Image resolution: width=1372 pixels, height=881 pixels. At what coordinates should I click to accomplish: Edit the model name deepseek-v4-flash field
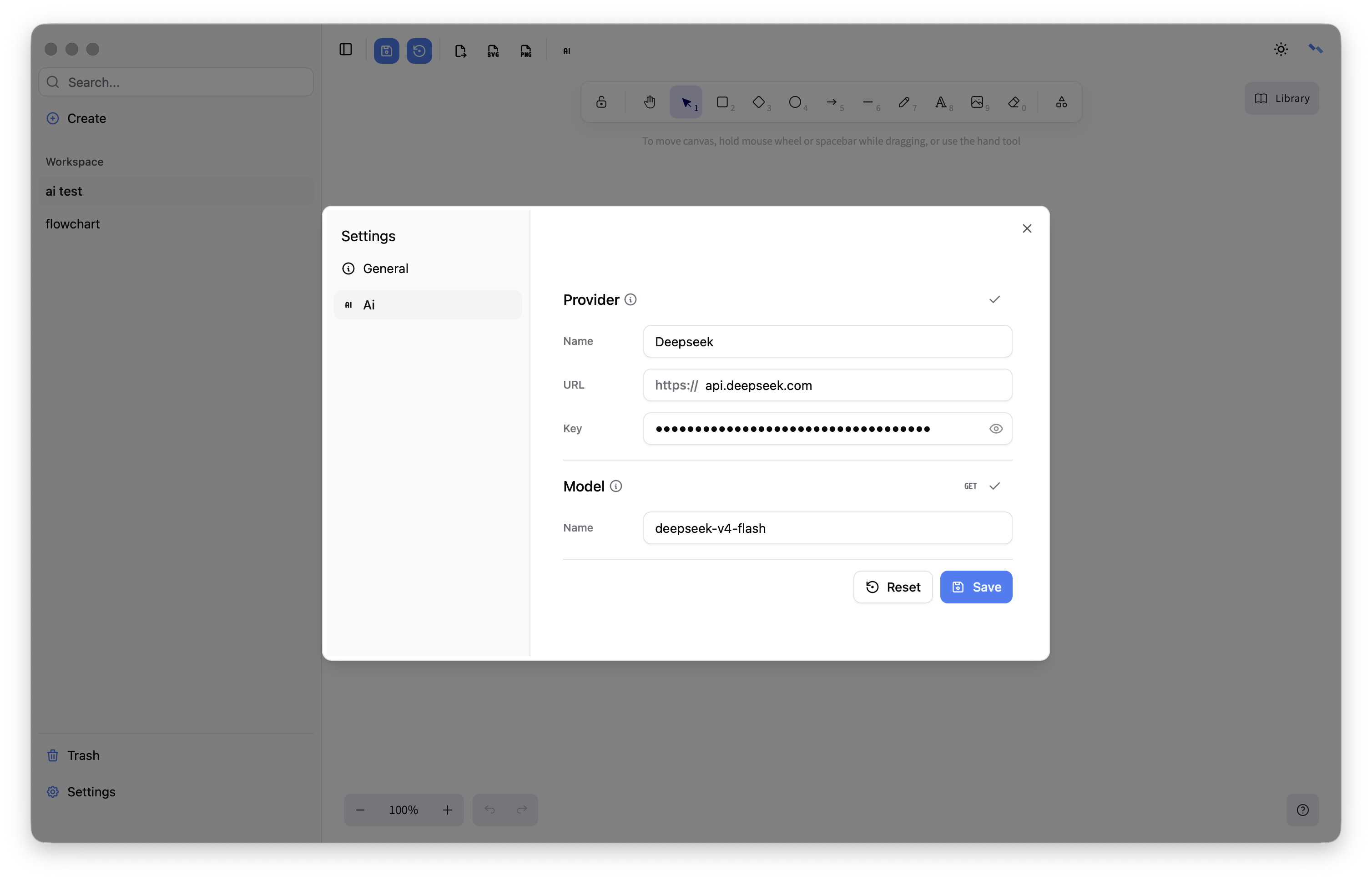coord(827,528)
